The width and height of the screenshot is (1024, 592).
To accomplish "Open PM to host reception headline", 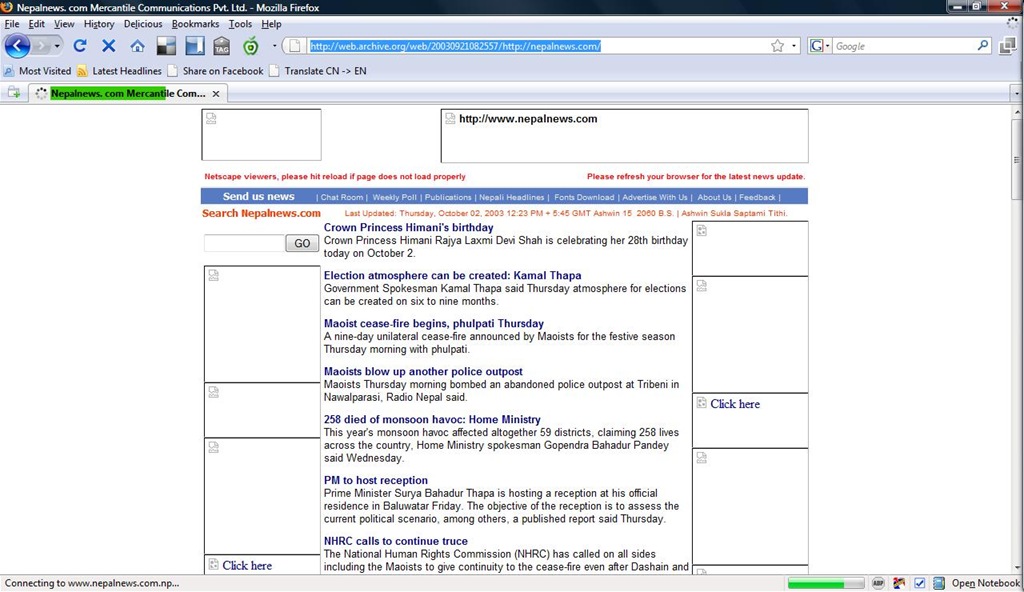I will (376, 480).
